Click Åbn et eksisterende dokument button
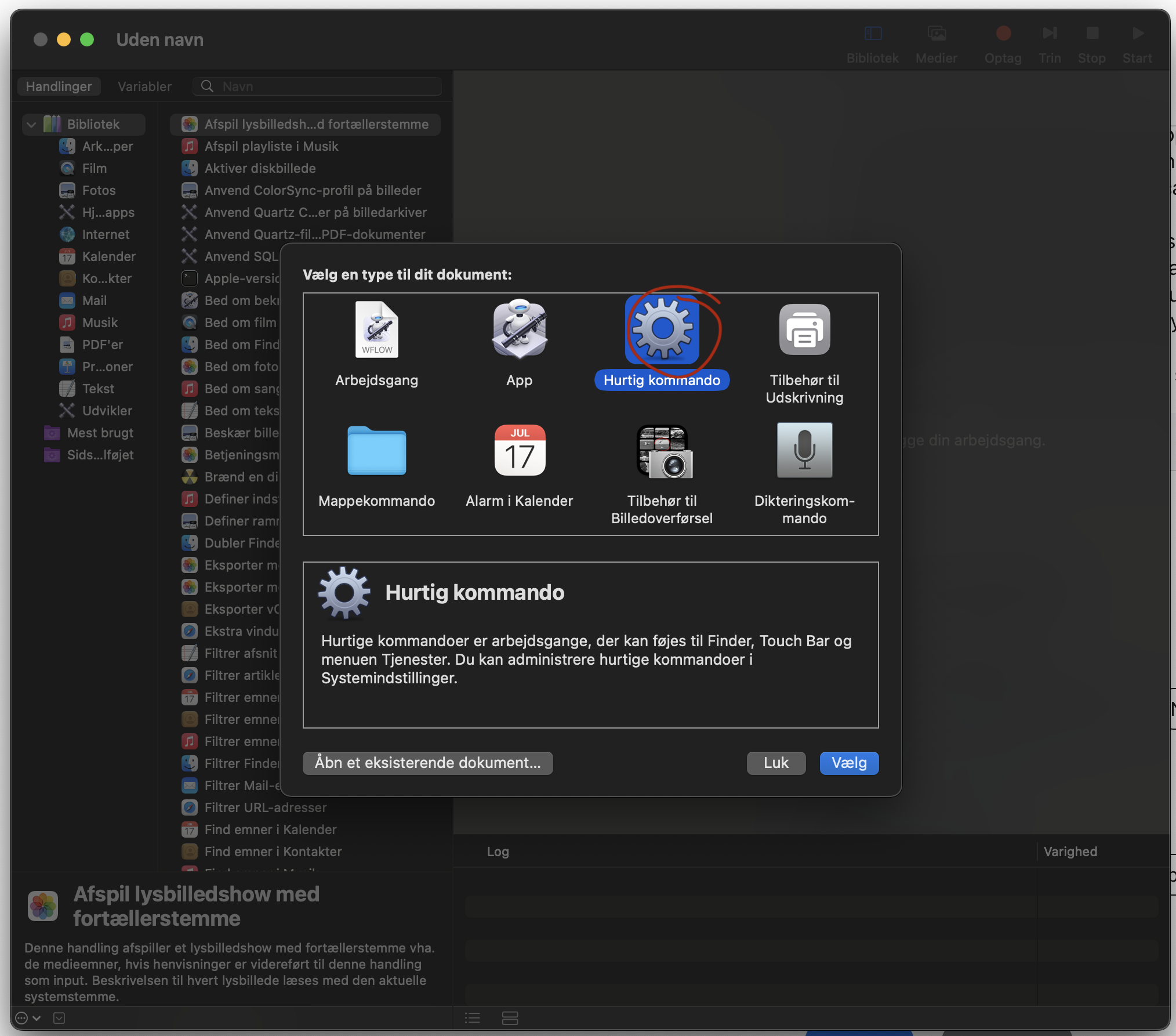 pyautogui.click(x=427, y=763)
